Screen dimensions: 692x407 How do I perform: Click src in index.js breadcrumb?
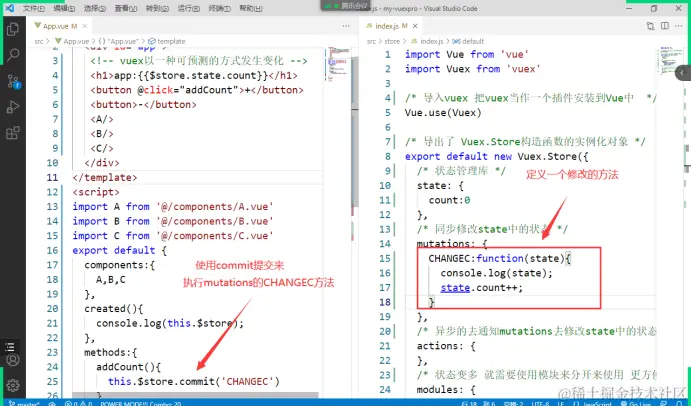[371, 41]
